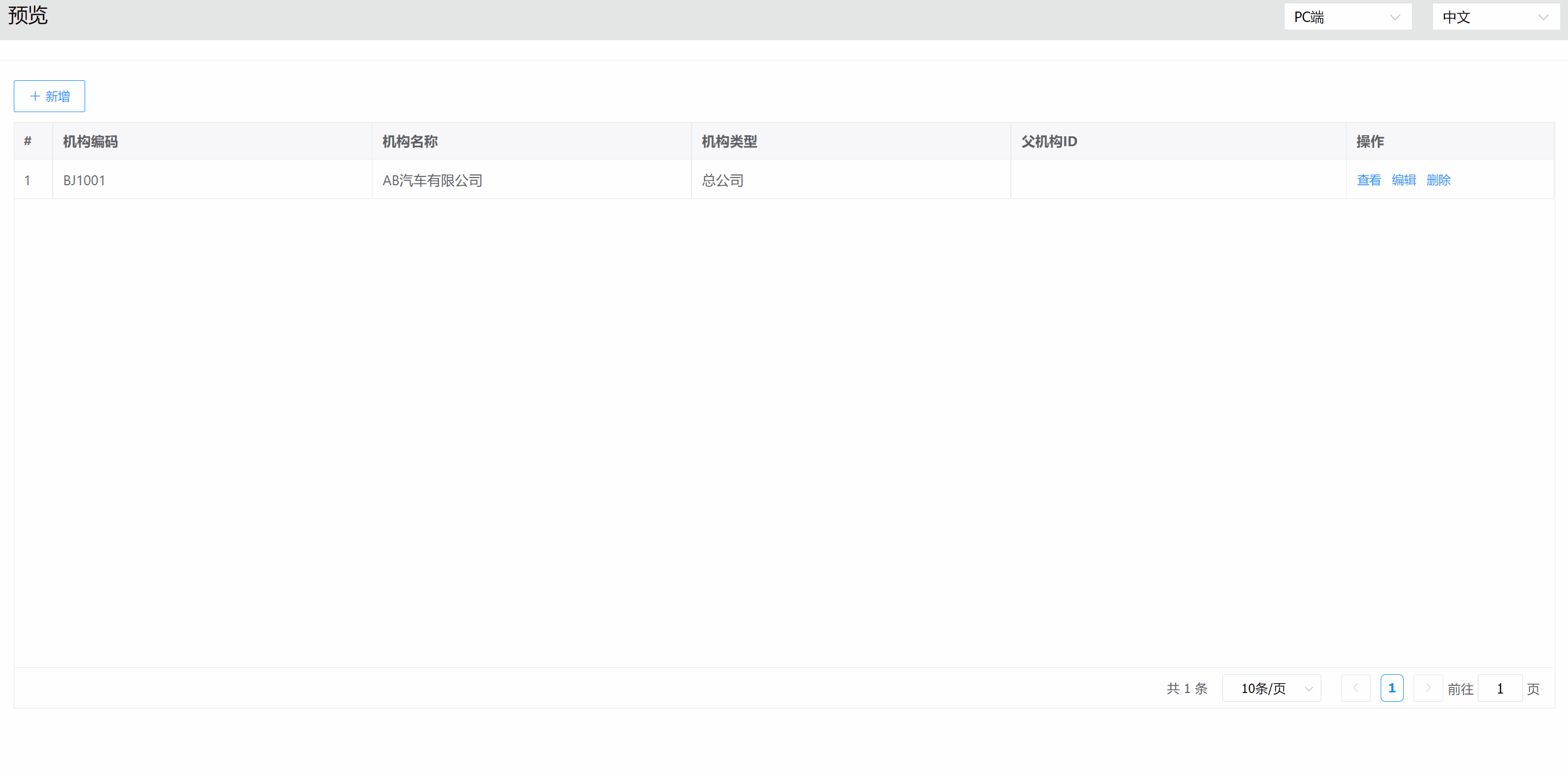Viewport: 1568px width, 776px height.
Task: Click 查看 link for BJ1001 row
Action: tap(1369, 180)
